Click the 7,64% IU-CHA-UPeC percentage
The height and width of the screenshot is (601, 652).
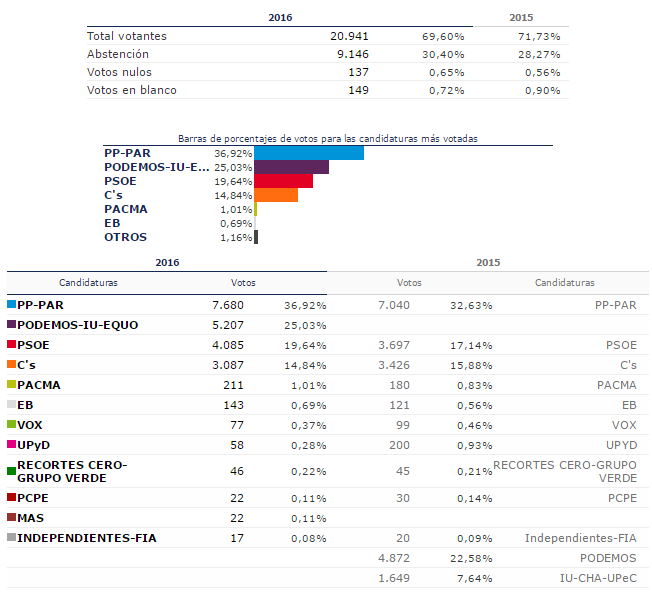pos(475,578)
